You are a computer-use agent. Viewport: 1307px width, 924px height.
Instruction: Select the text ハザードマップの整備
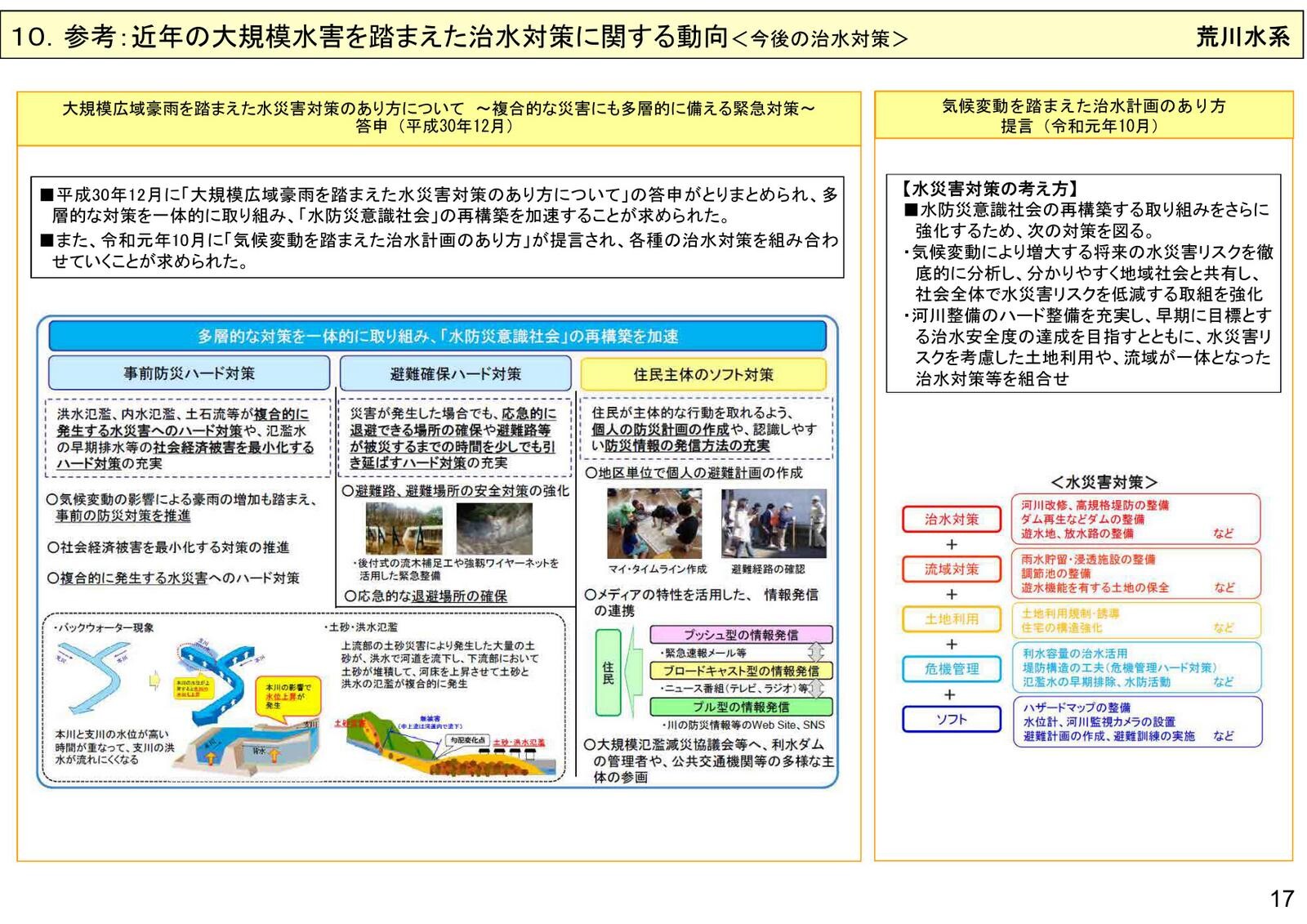tap(1077, 707)
